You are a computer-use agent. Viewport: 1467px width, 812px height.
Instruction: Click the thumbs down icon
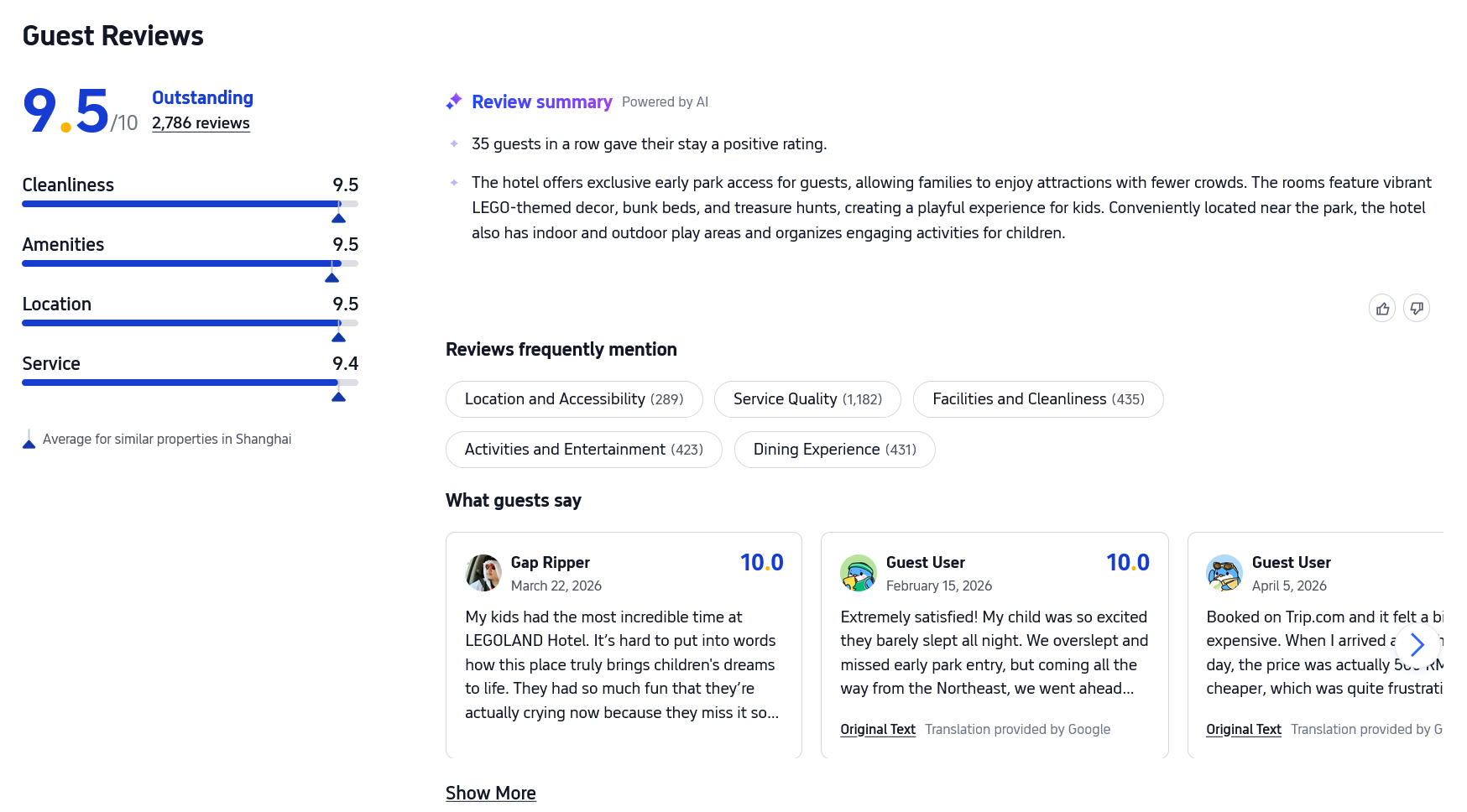[x=1417, y=309]
